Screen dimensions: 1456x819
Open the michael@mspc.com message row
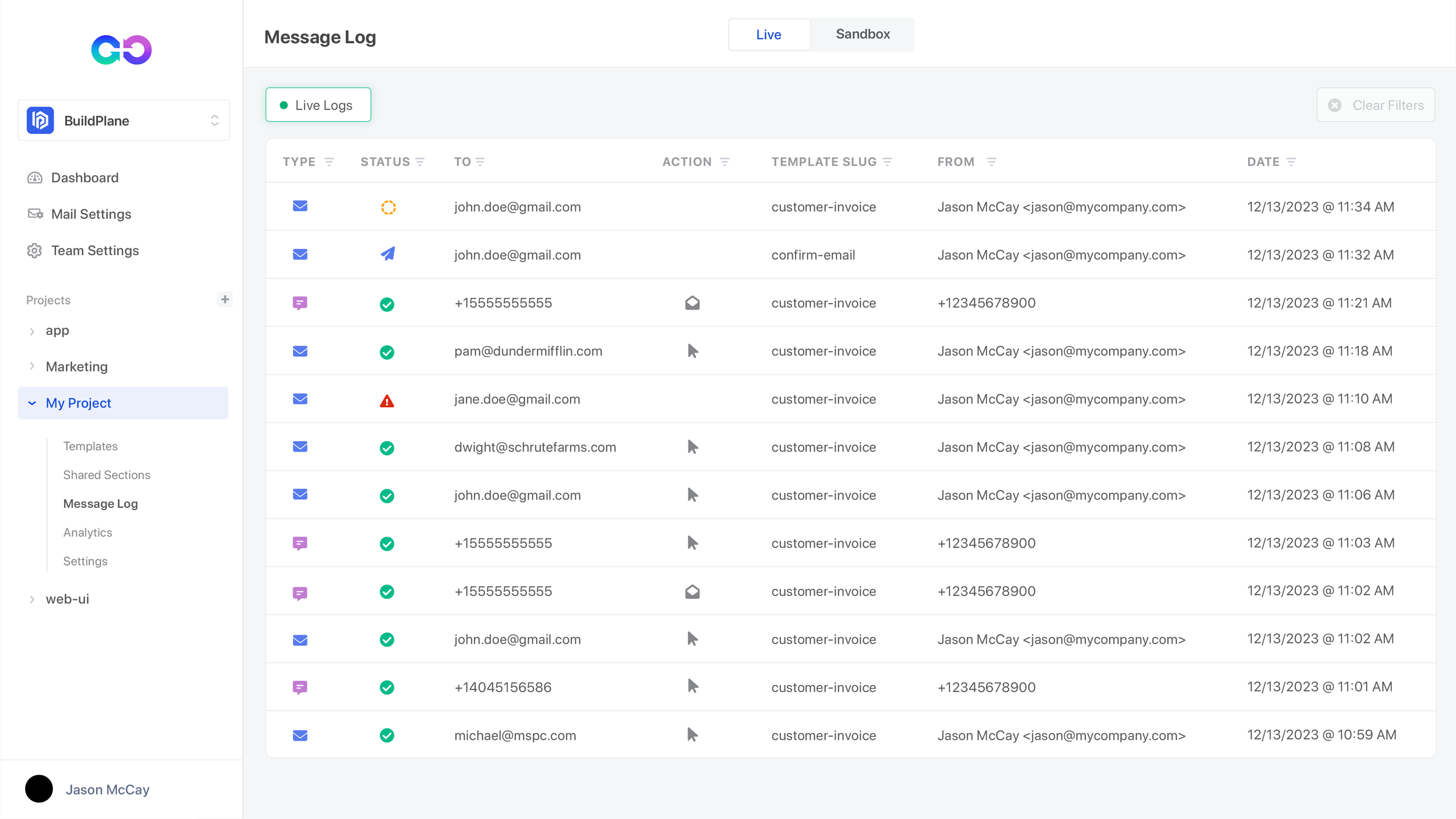tap(515, 735)
